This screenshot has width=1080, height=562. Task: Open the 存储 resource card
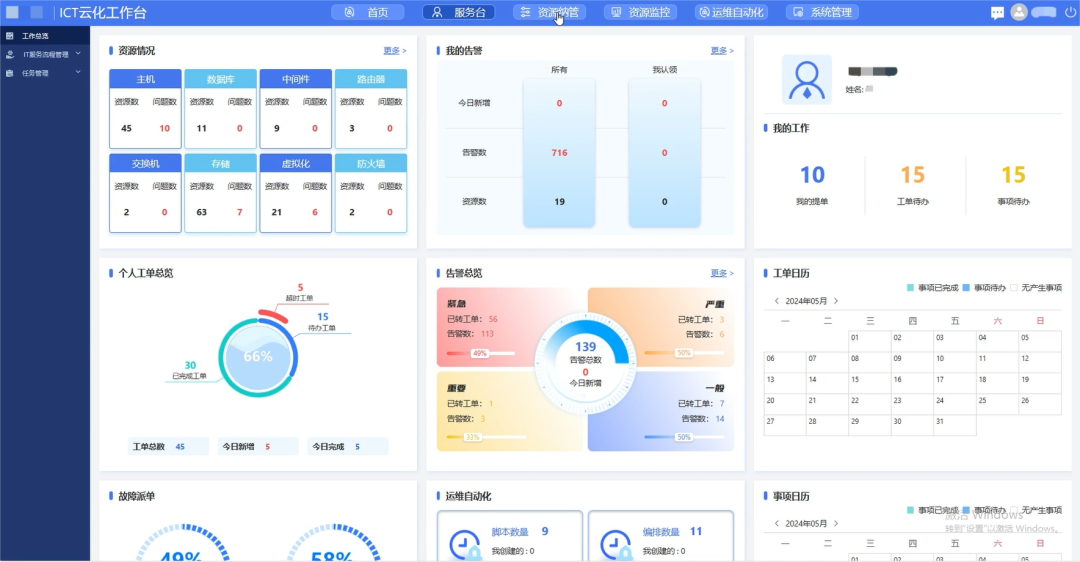tap(220, 194)
